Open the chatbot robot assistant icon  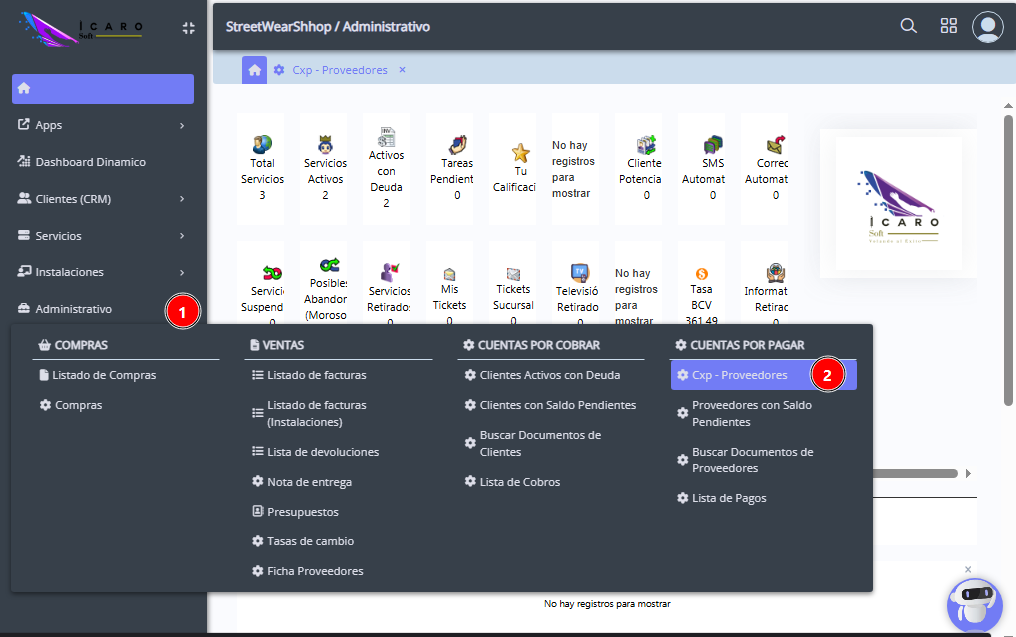tap(974, 605)
